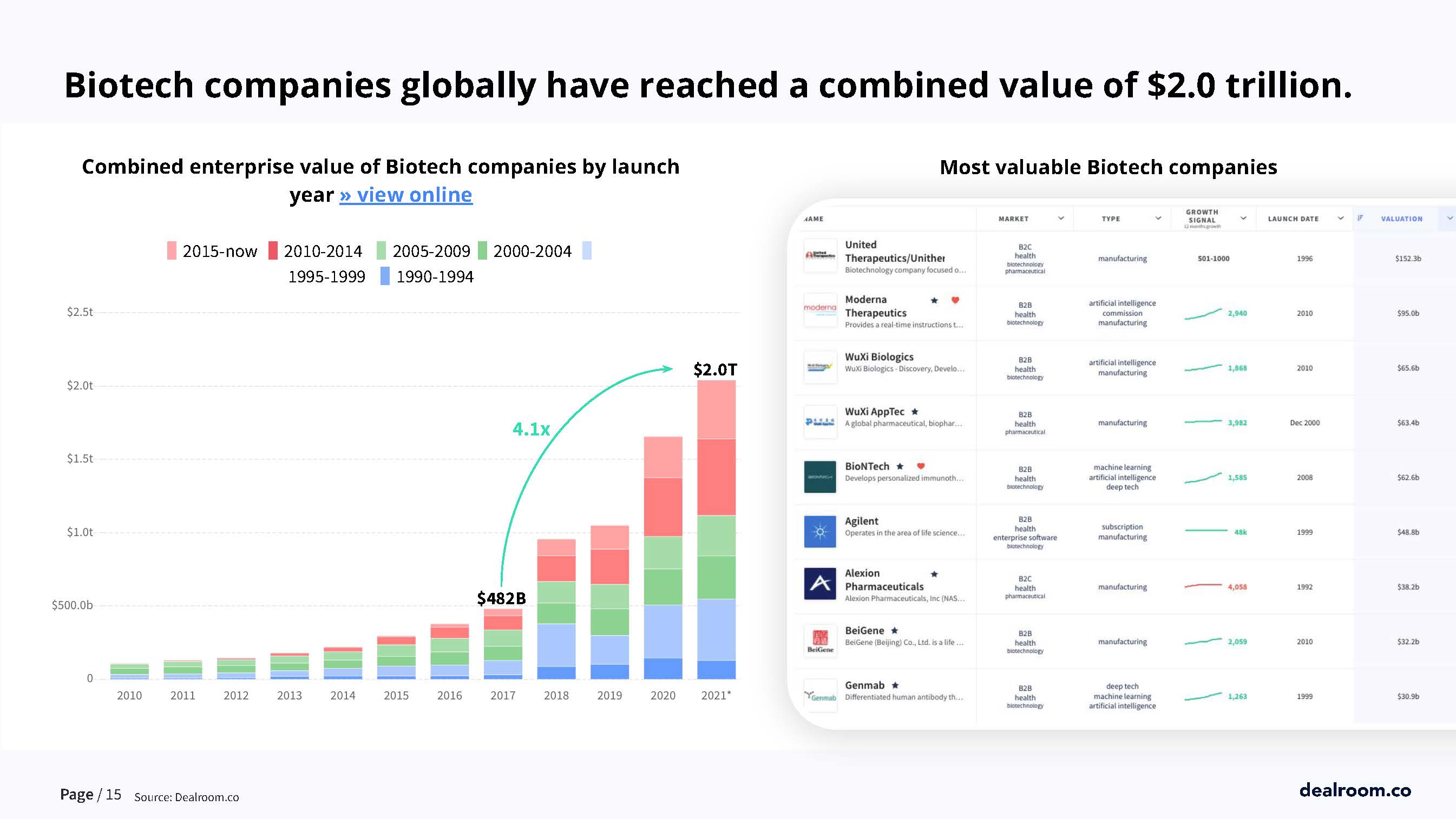The height and width of the screenshot is (819, 1456).
Task: Click the Type column header
Action: point(1111,219)
